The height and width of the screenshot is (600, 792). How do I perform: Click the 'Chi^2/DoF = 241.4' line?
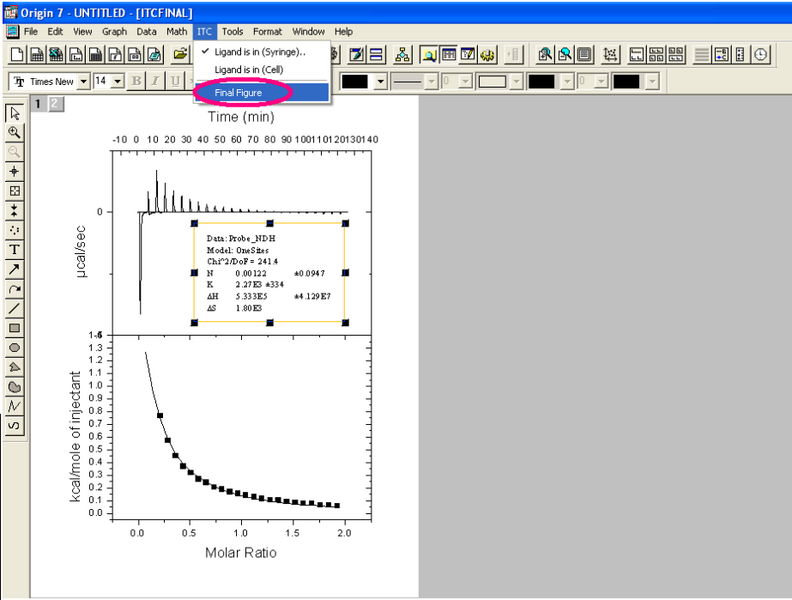tap(242, 262)
